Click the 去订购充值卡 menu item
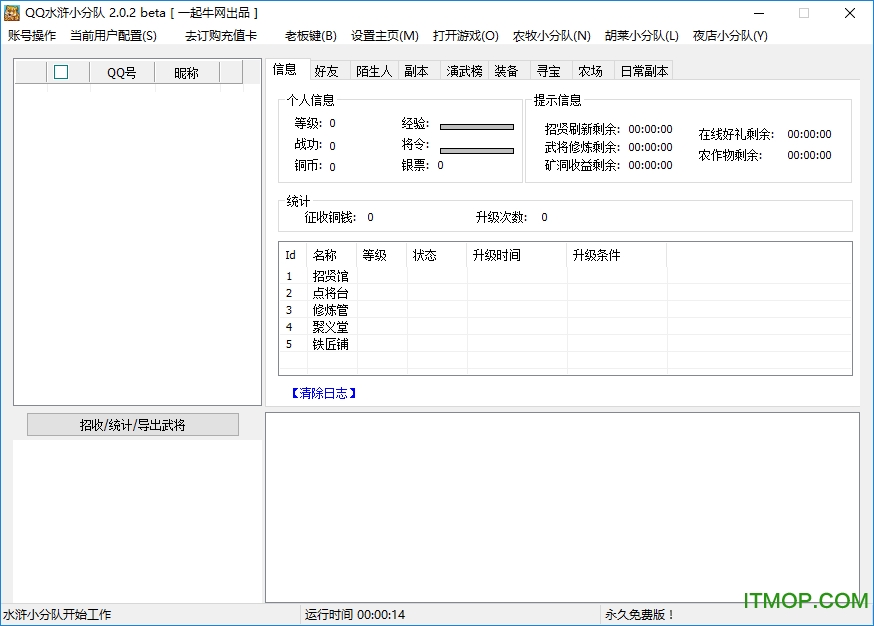This screenshot has width=874, height=626. pos(220,36)
